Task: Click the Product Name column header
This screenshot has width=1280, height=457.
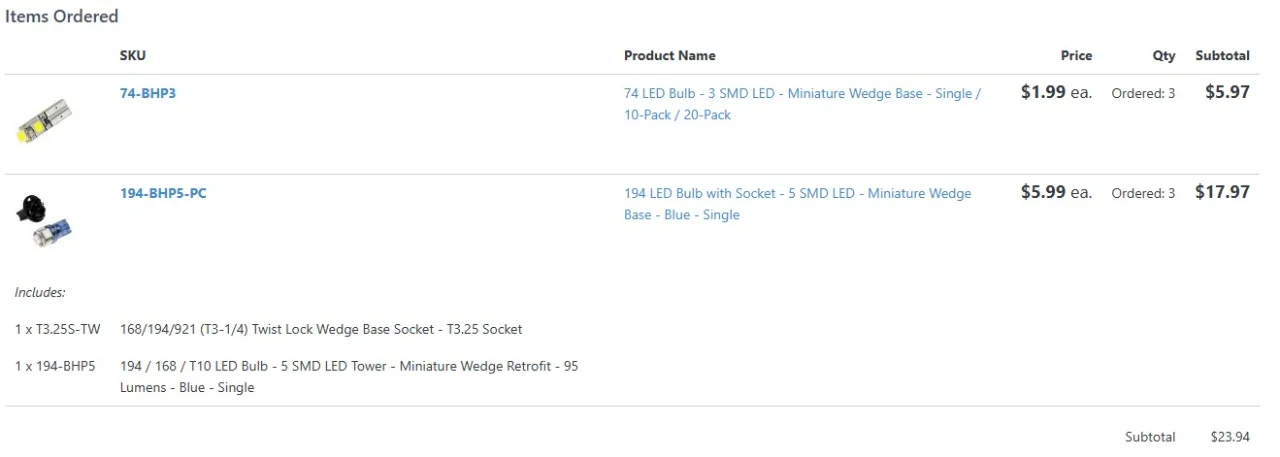Action: (669, 56)
